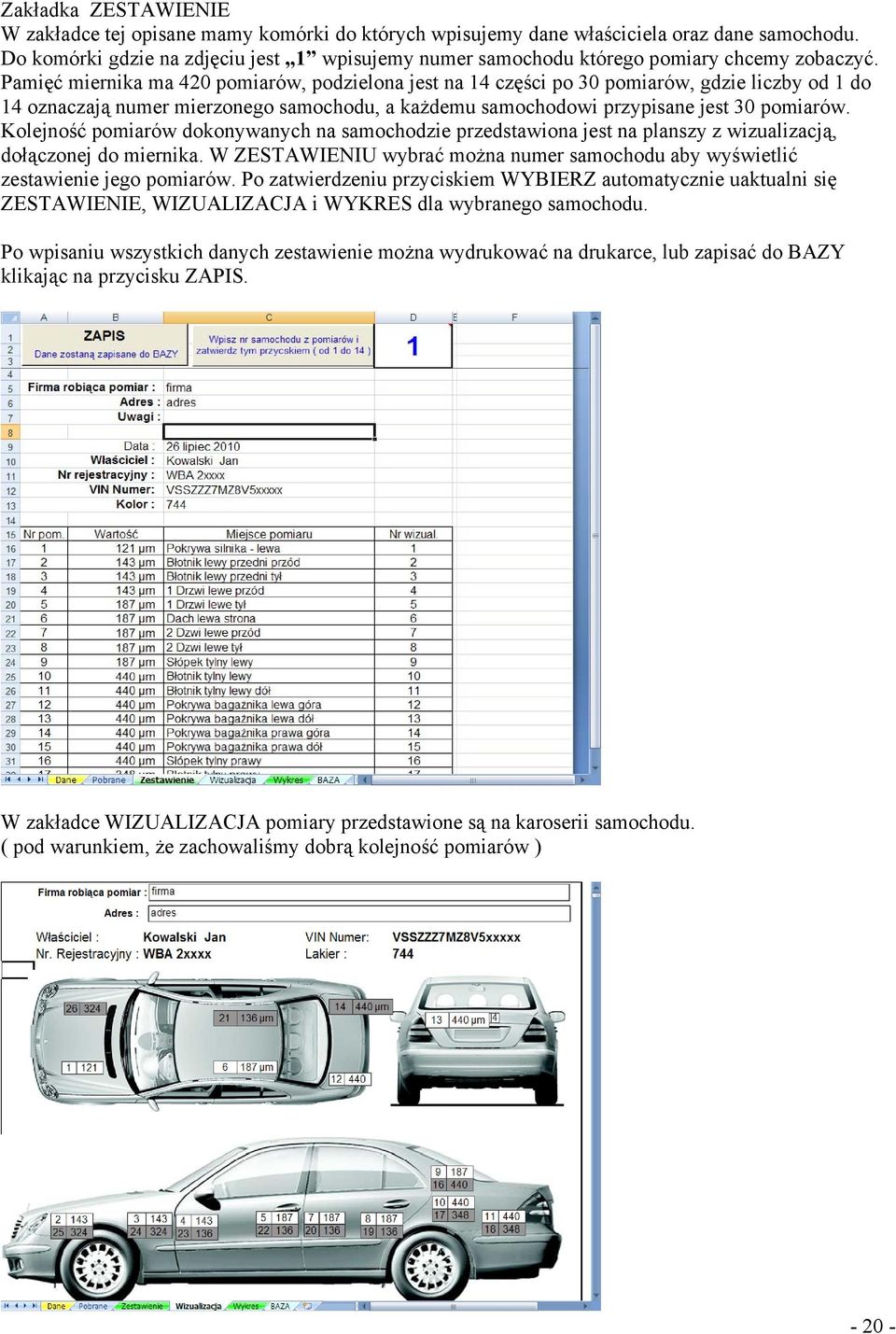Click measurement label '9 187' on side view

pyautogui.click(x=451, y=1172)
